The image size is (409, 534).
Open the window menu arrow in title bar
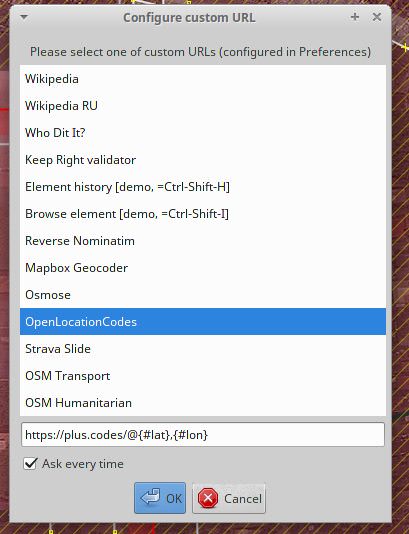24,17
